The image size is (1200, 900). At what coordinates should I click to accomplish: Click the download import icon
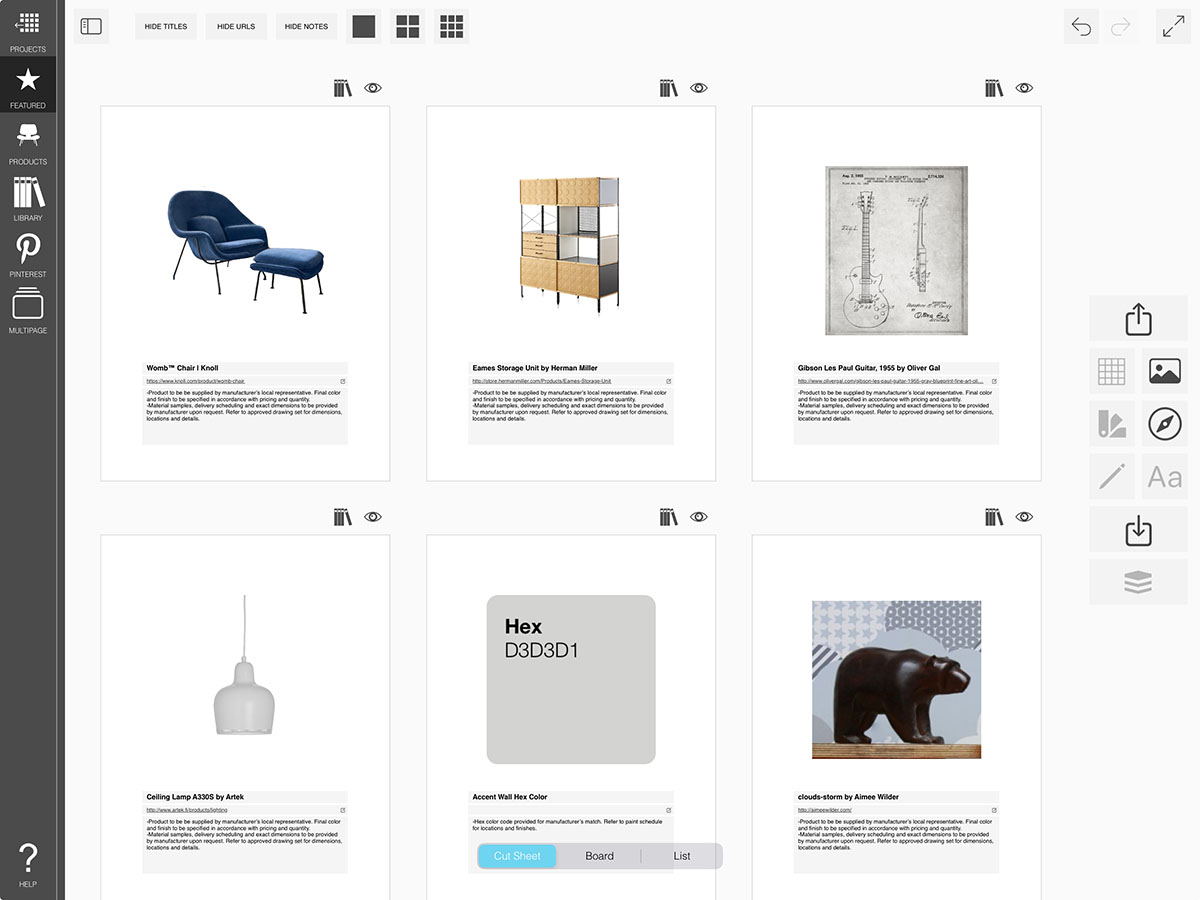(x=1138, y=529)
